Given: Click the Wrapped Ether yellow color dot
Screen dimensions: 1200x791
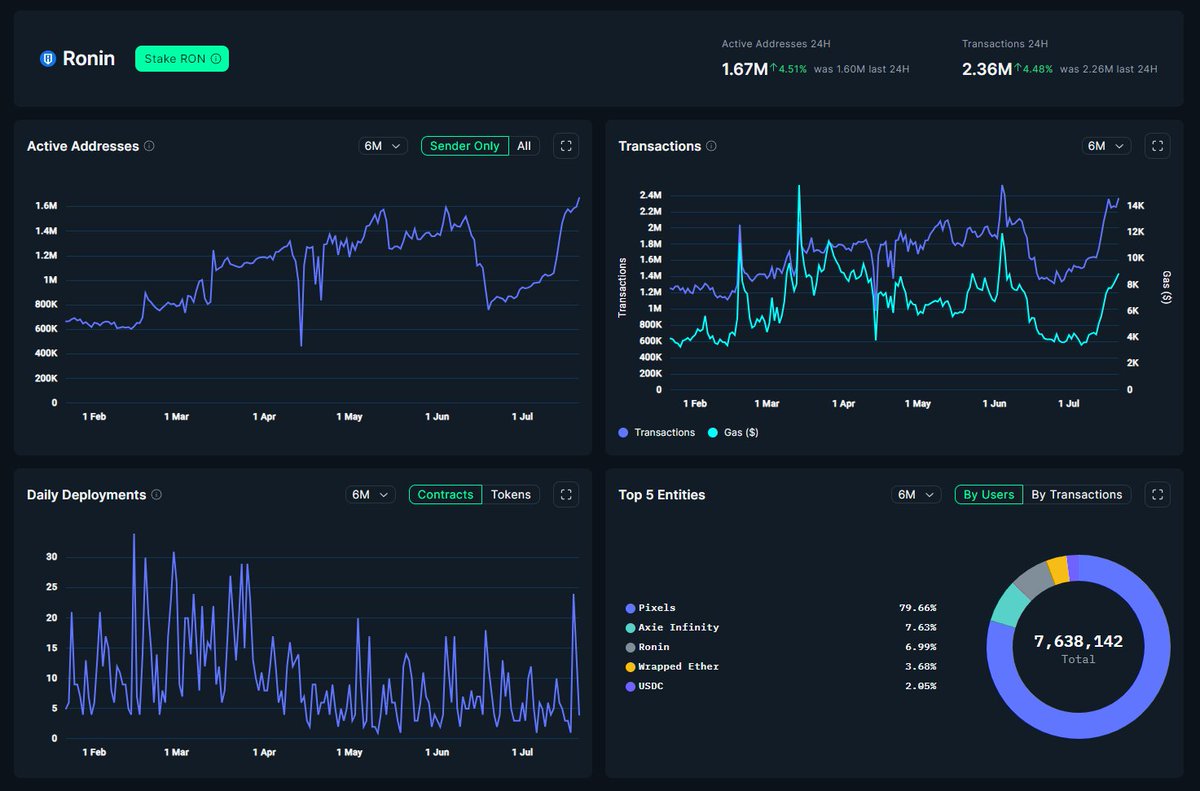Looking at the screenshot, I should [x=630, y=667].
